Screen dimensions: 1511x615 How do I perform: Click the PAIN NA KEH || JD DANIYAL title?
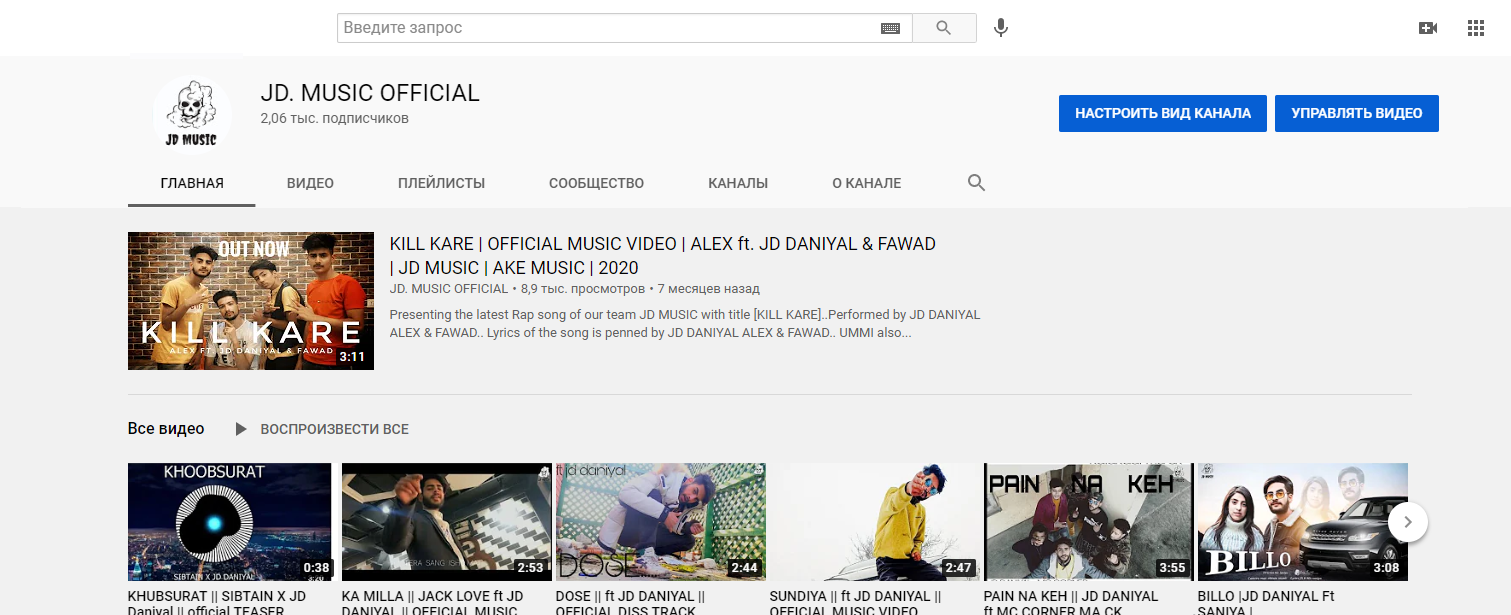1071,602
